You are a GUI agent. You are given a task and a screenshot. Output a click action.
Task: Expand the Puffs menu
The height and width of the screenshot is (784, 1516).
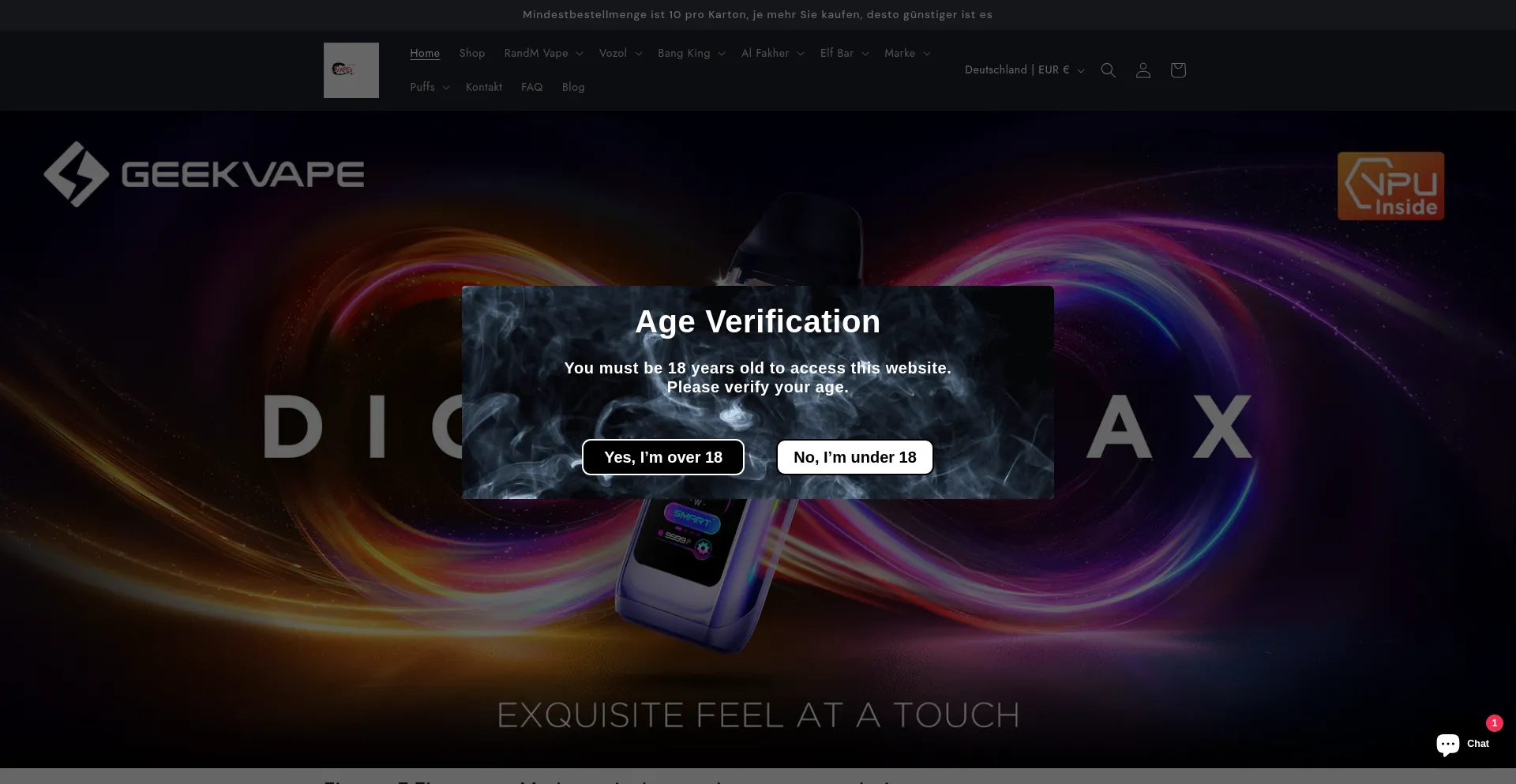pos(429,87)
